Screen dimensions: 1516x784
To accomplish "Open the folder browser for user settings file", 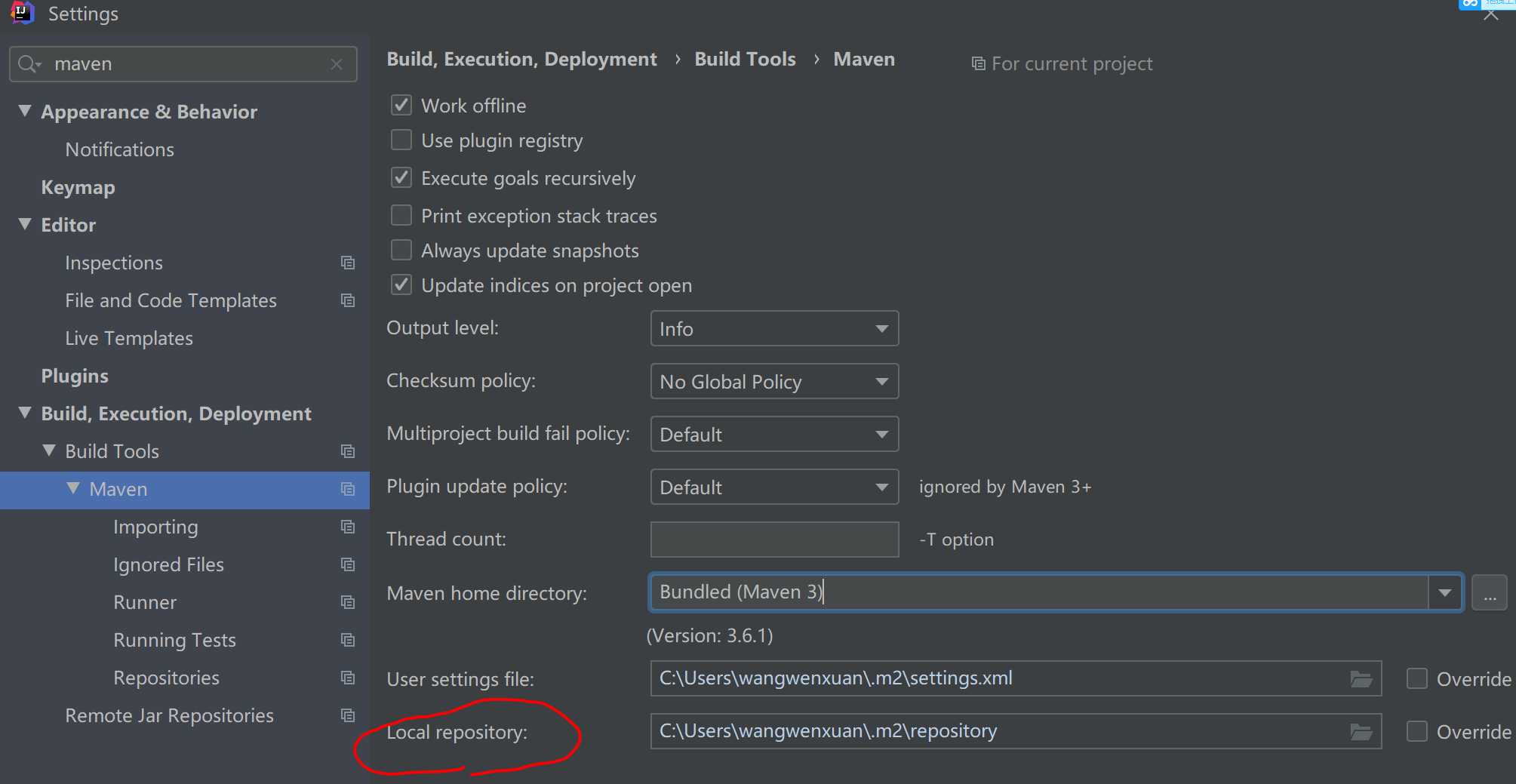I will pyautogui.click(x=1361, y=678).
